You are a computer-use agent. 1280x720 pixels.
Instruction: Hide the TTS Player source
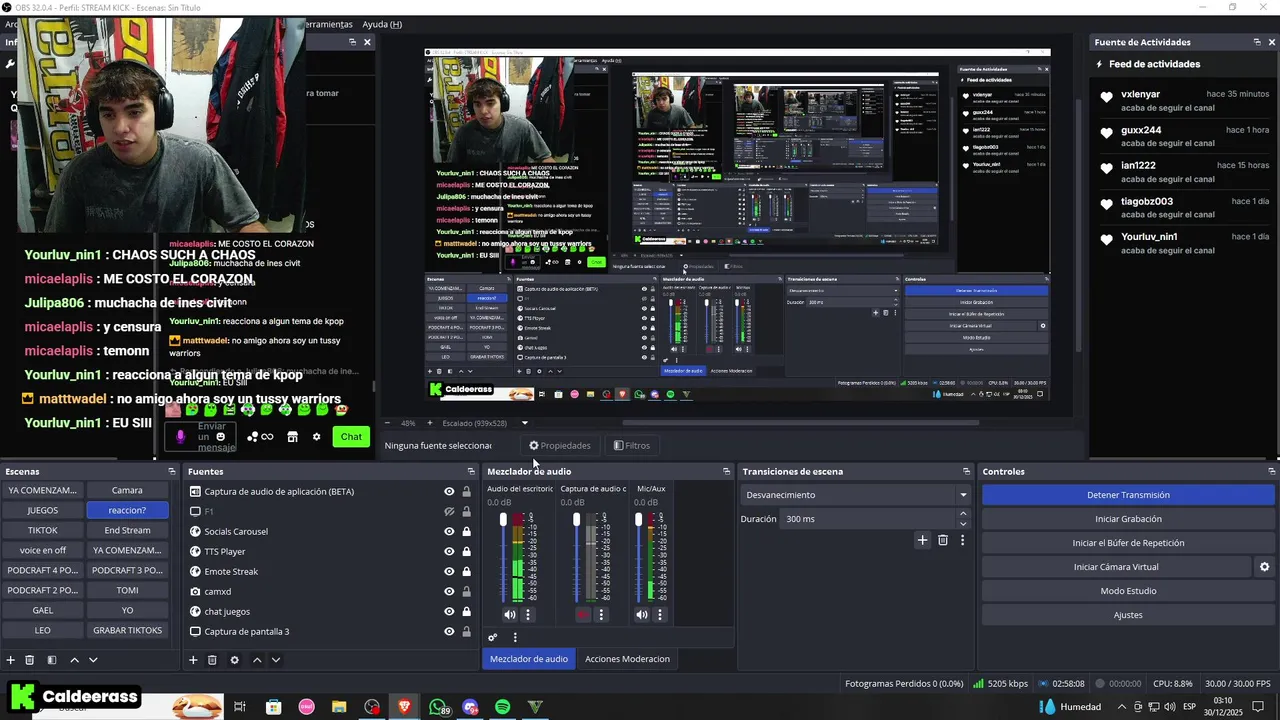[x=449, y=551]
